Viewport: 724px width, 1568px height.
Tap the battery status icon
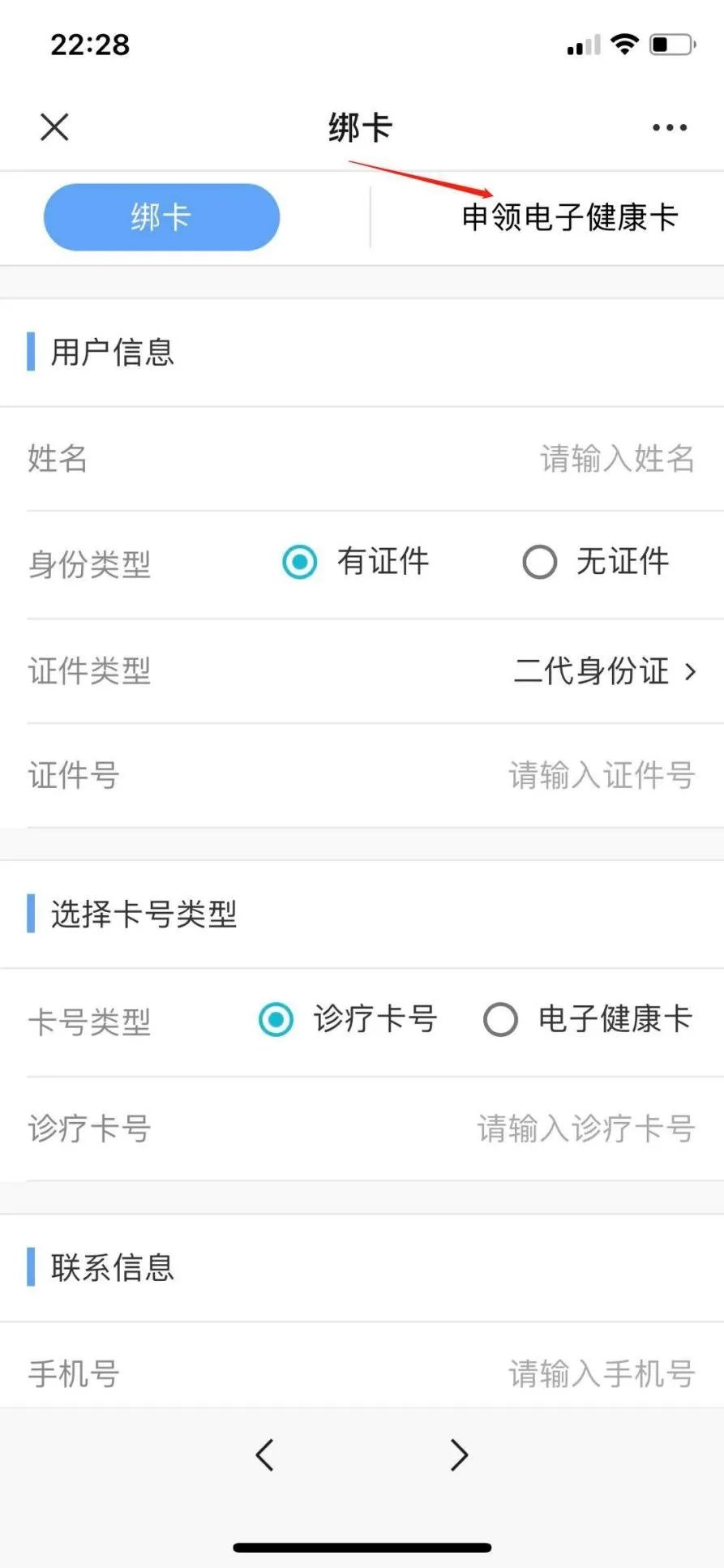point(672,44)
